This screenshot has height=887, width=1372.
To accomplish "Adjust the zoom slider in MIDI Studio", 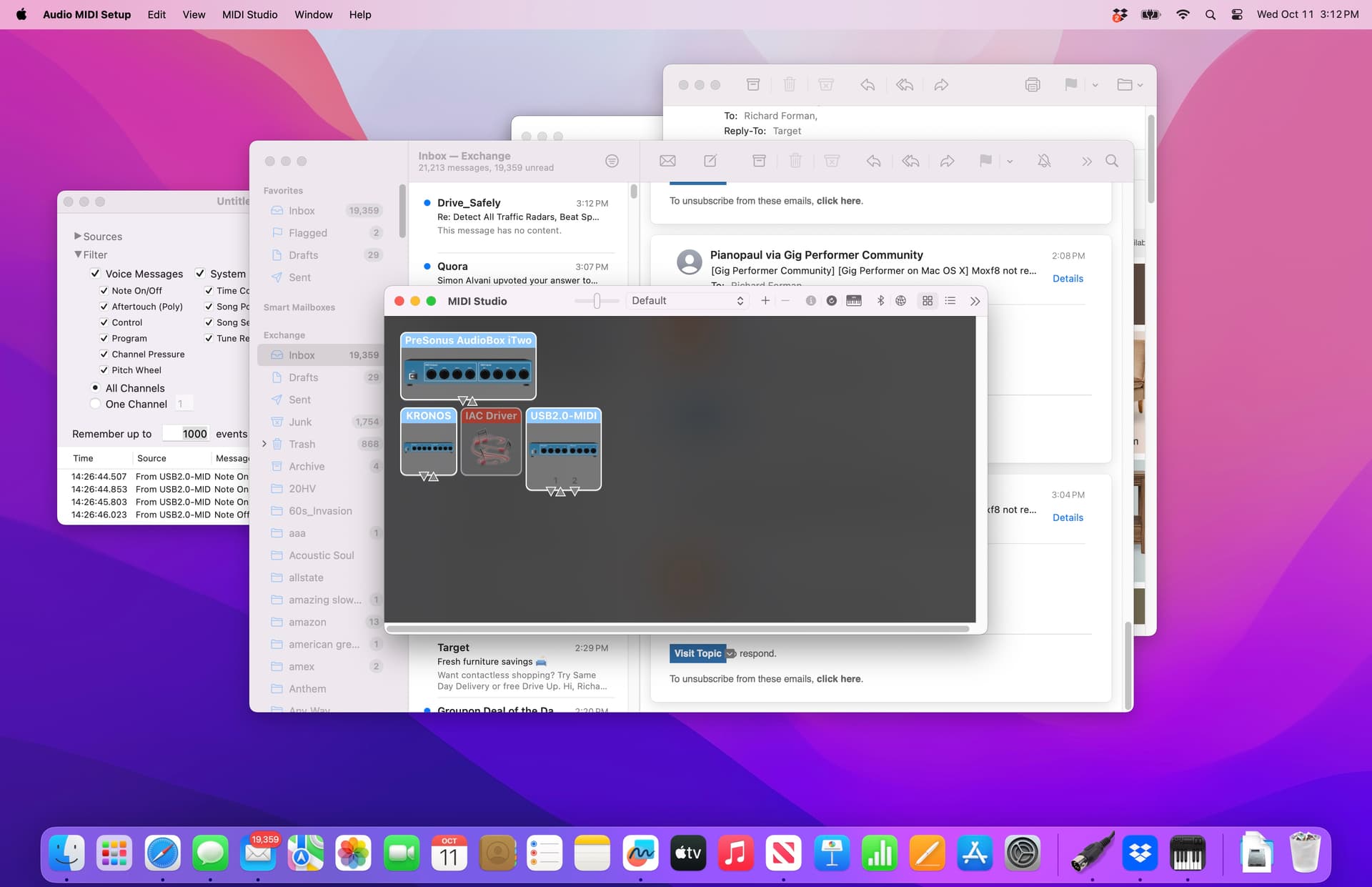I will pos(597,301).
